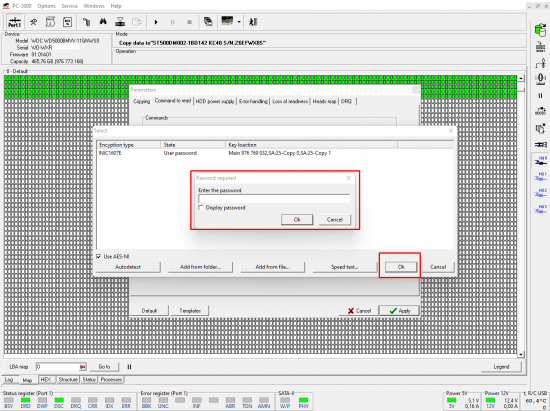Expand the dropdown arrow next to board icon

[239, 22]
